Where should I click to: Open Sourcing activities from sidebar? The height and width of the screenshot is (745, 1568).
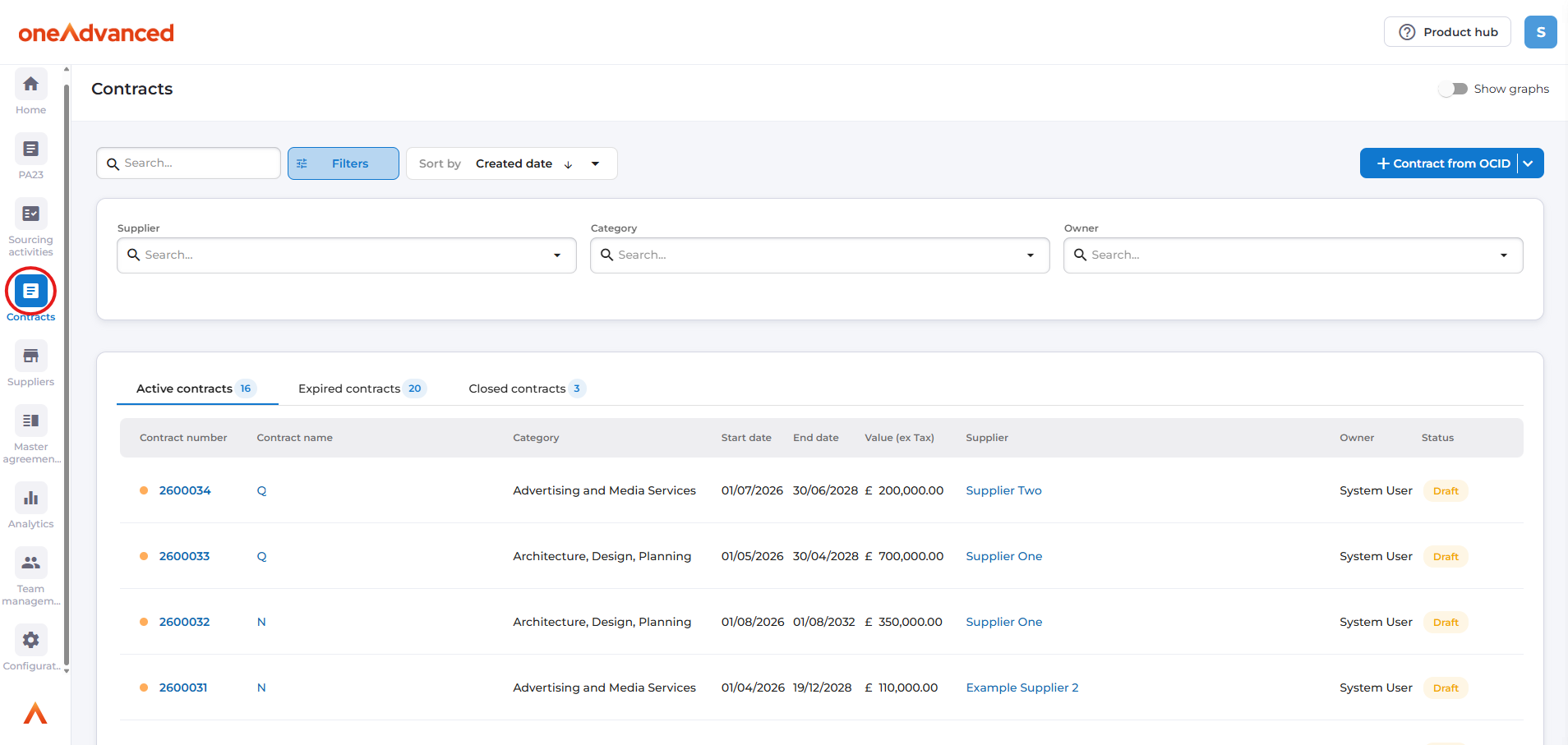30,214
